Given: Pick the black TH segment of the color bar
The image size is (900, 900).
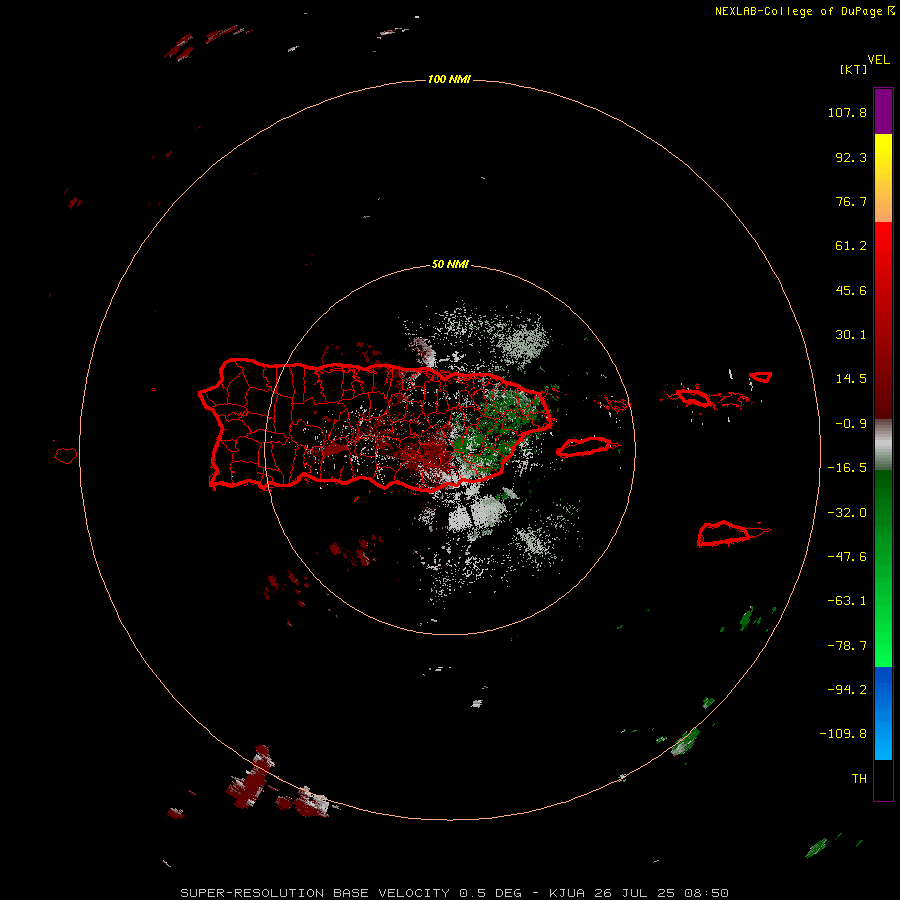Looking at the screenshot, I should 883,780.
